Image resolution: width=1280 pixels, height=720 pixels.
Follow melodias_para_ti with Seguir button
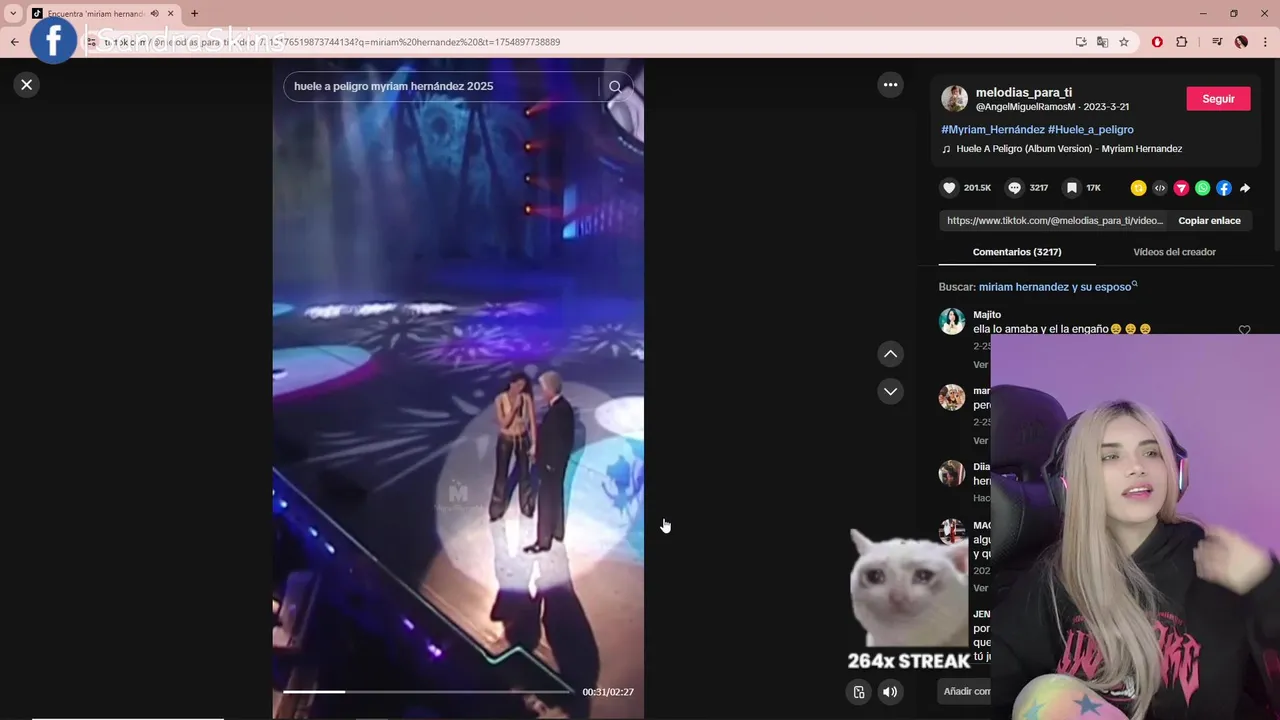point(1218,99)
